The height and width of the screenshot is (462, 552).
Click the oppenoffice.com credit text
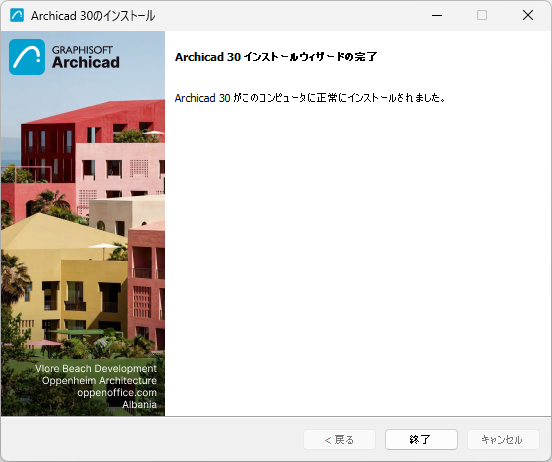pyautogui.click(x=117, y=392)
